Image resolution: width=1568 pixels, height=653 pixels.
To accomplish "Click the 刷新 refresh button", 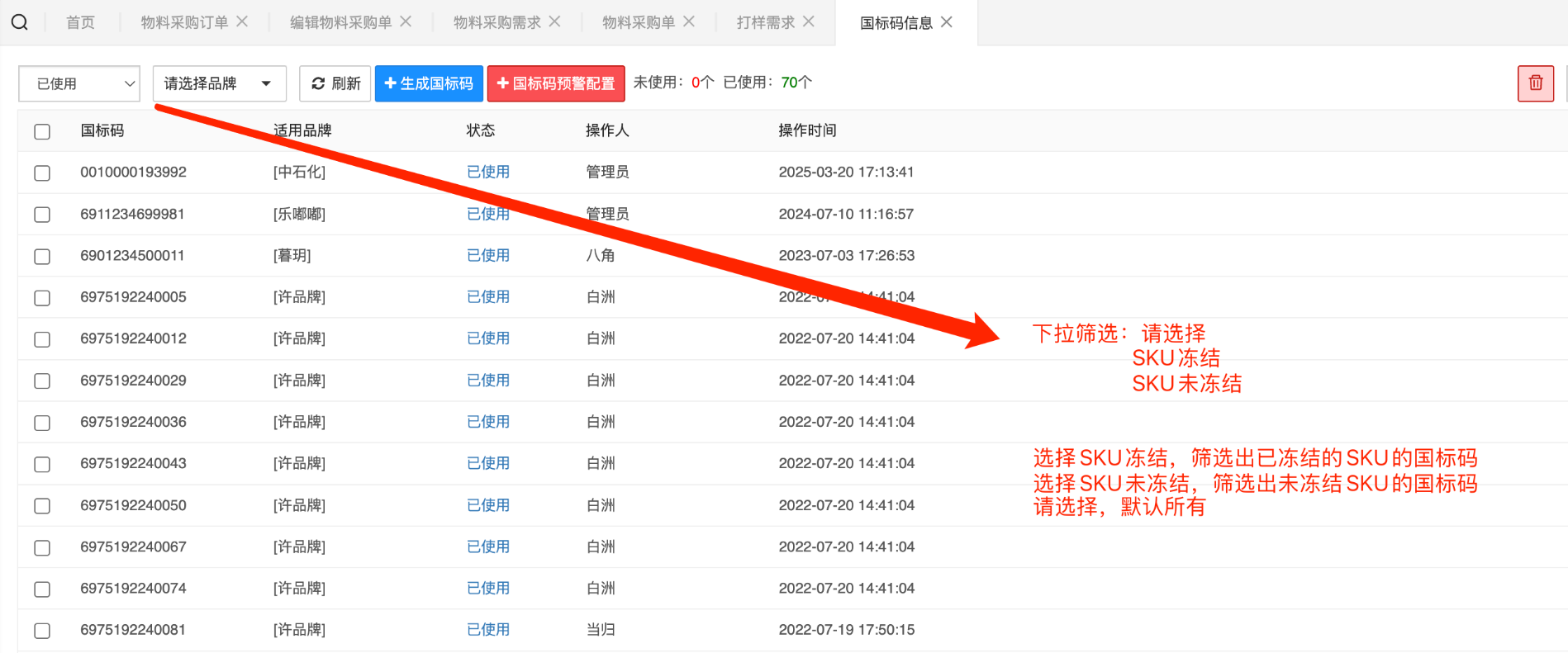I will [x=335, y=83].
